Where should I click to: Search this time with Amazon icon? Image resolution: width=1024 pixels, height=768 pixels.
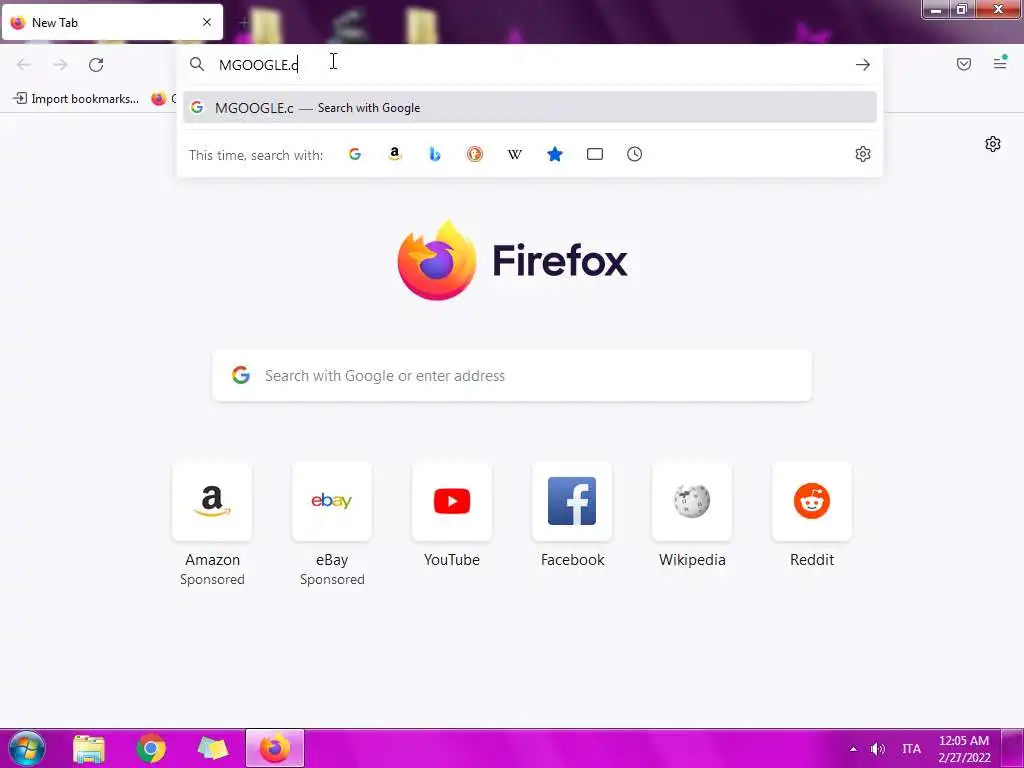[x=394, y=154]
